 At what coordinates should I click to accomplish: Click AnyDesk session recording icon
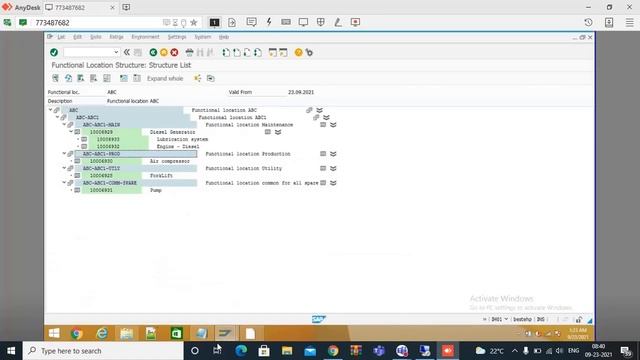(x=355, y=22)
